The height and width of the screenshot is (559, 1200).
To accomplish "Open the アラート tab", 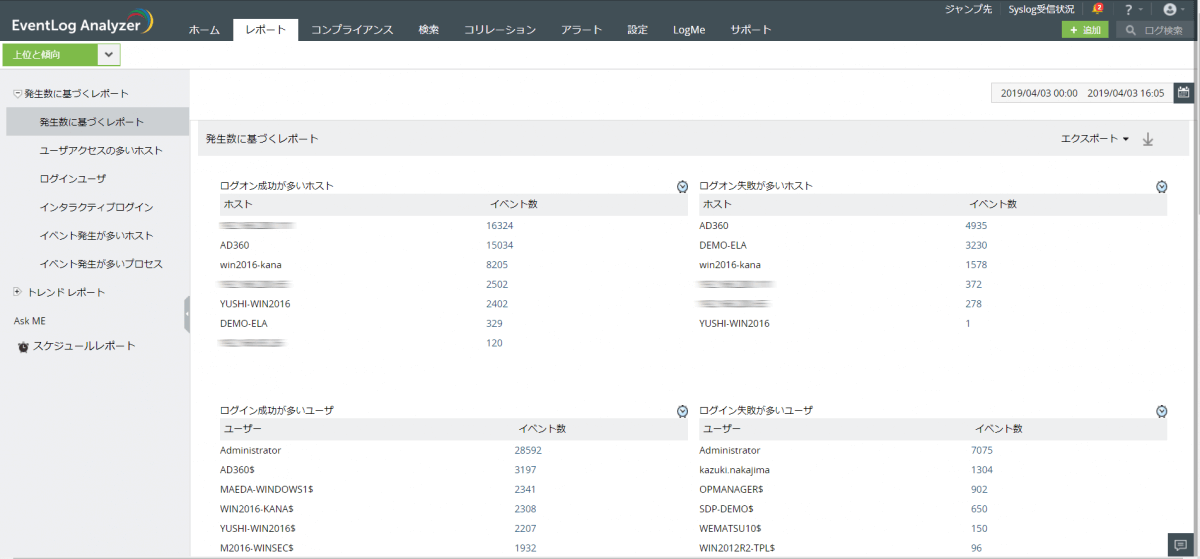I will [x=582, y=30].
